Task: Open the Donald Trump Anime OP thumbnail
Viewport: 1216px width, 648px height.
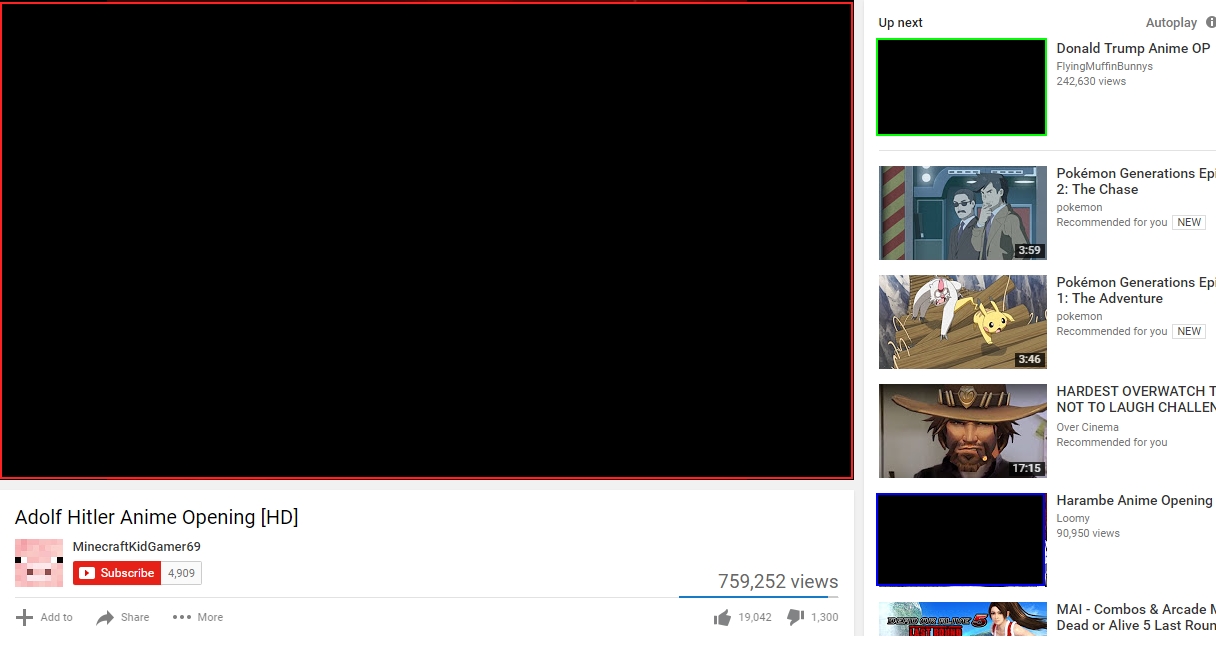Action: 961,87
